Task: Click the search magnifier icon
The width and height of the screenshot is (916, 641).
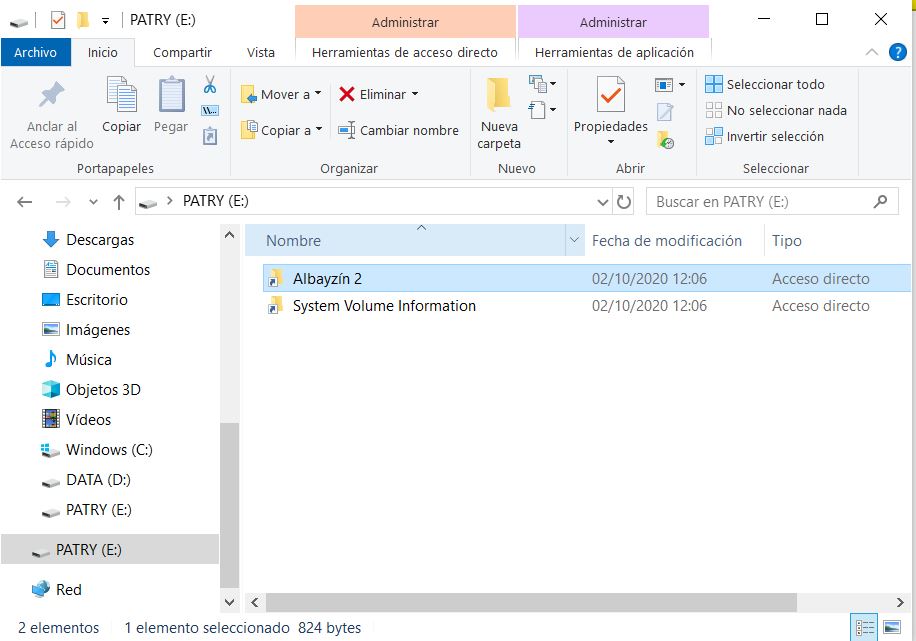Action: click(x=880, y=202)
